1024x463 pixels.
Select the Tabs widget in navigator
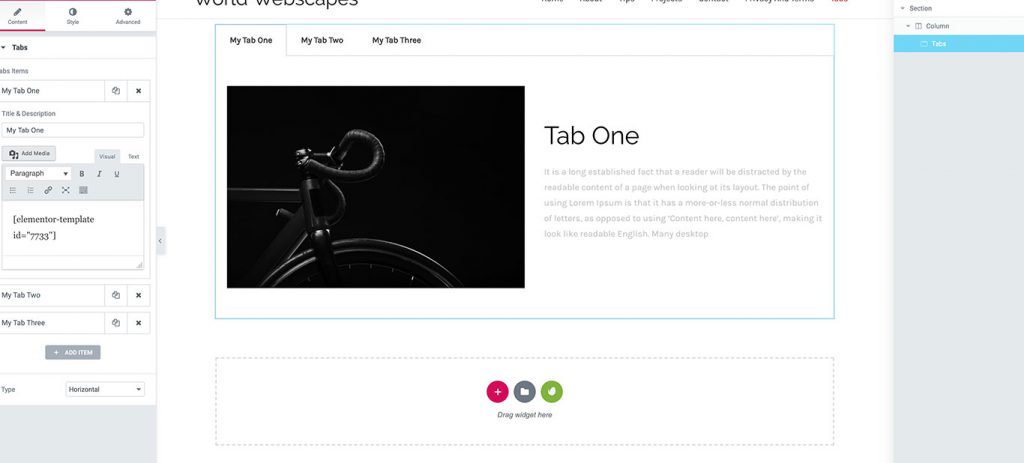(959, 44)
